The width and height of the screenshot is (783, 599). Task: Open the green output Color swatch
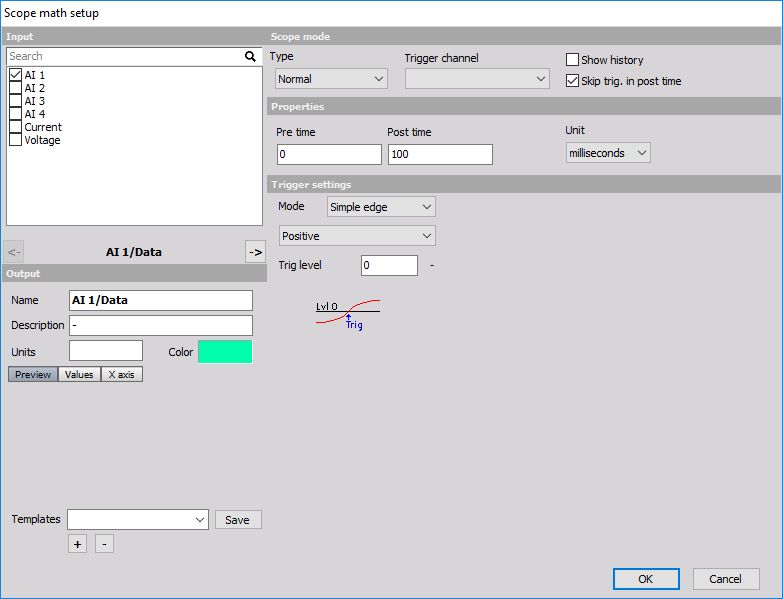point(225,351)
